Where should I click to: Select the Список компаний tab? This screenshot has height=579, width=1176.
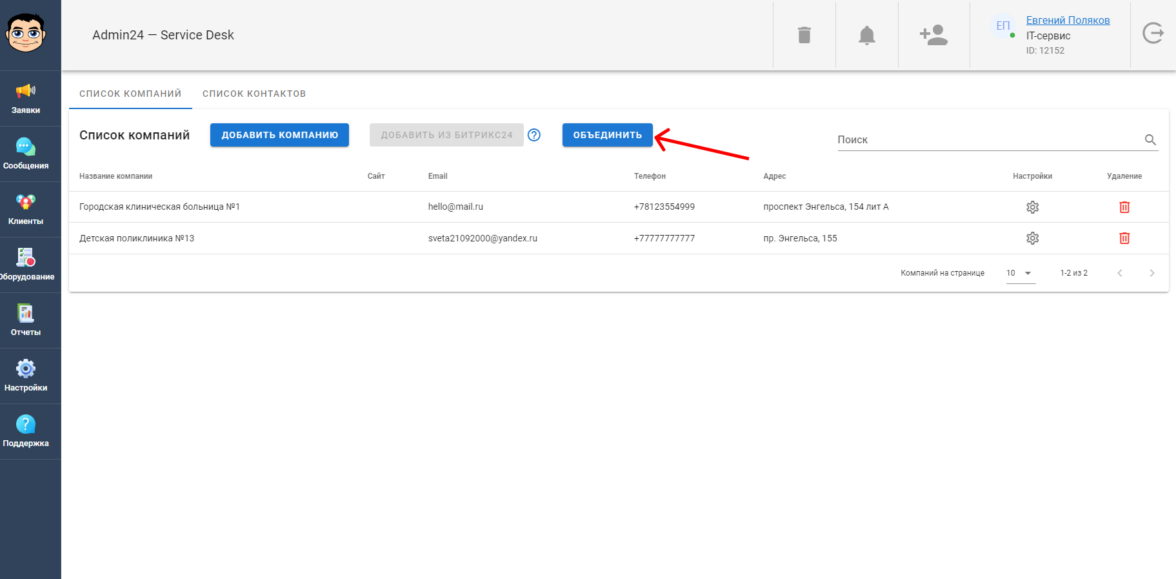point(130,94)
